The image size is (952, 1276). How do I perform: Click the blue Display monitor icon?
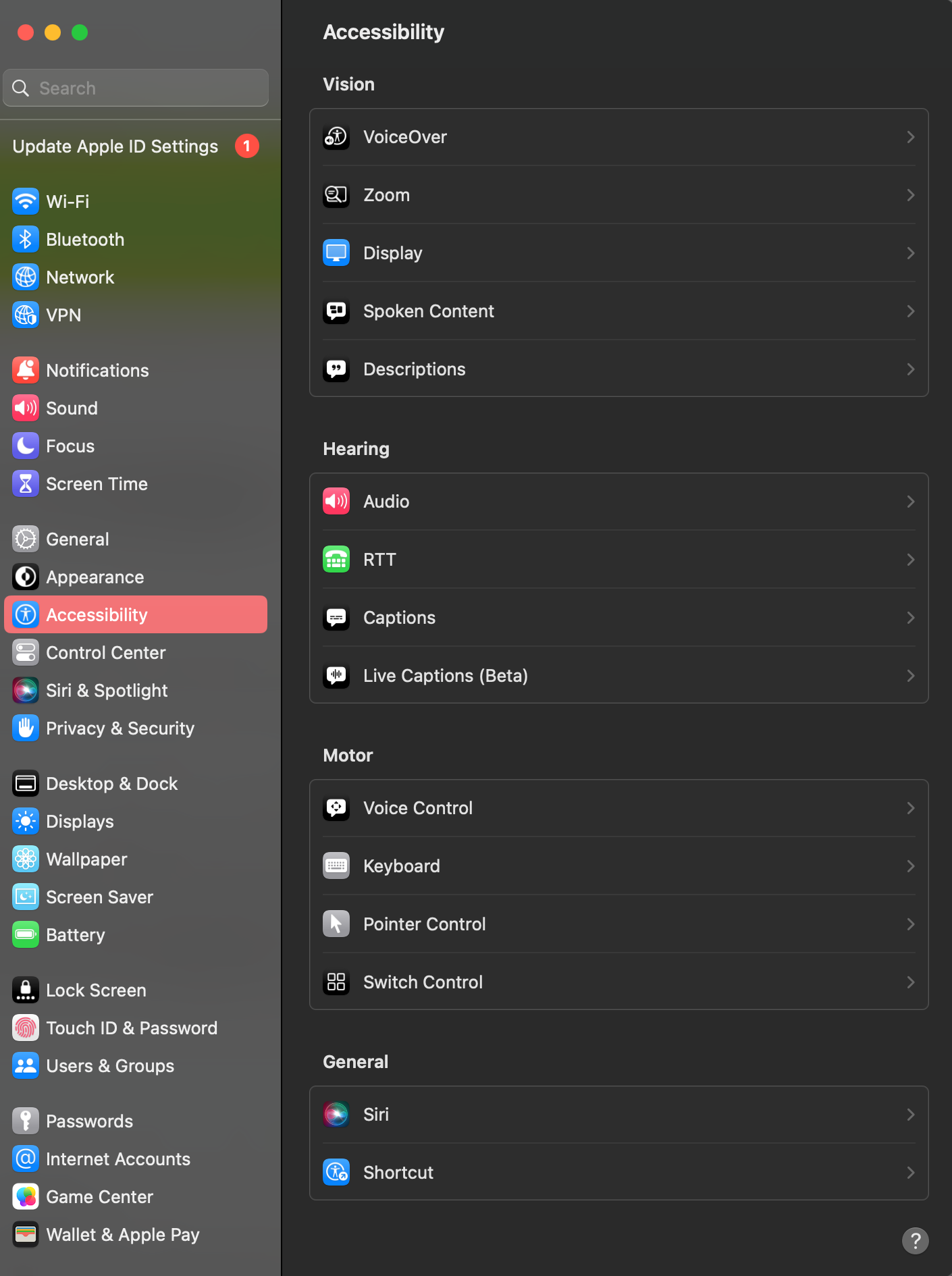point(336,253)
